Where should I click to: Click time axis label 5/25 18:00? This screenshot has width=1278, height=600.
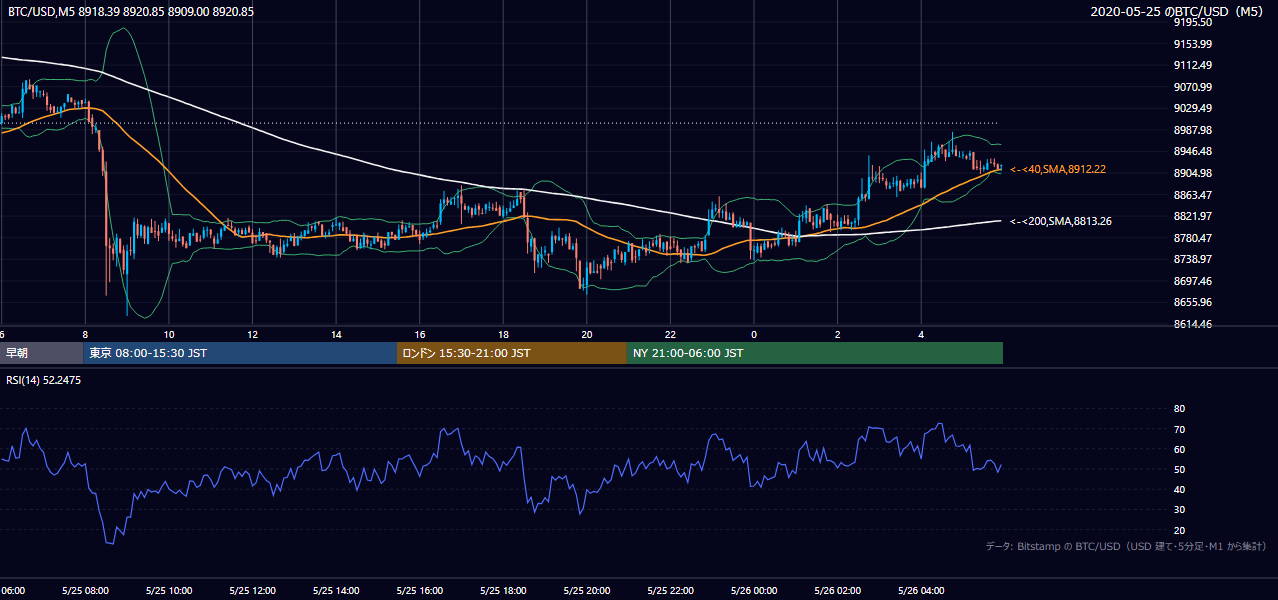503,591
